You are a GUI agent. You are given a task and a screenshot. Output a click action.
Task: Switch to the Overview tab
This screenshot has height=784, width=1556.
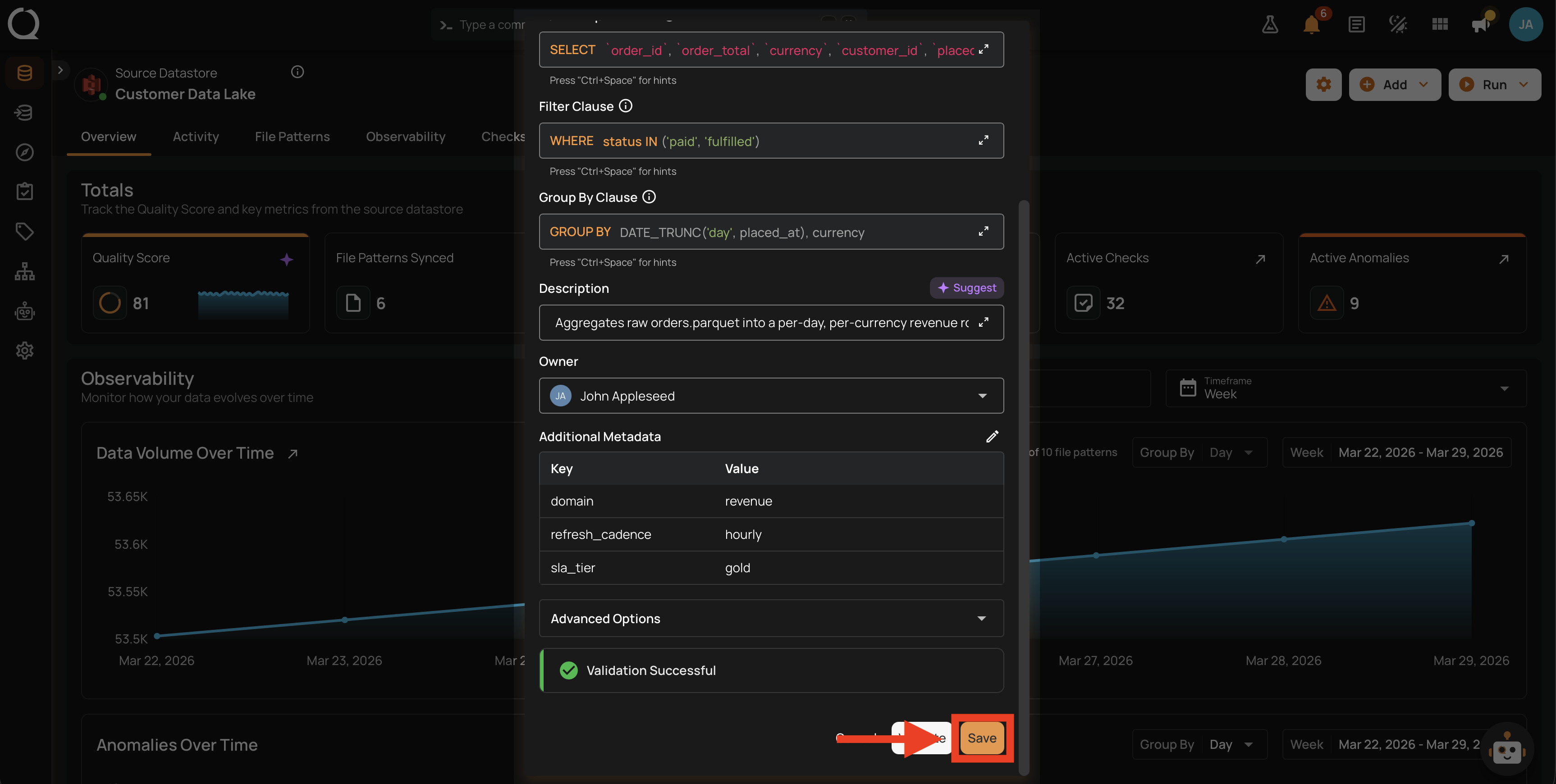click(109, 137)
